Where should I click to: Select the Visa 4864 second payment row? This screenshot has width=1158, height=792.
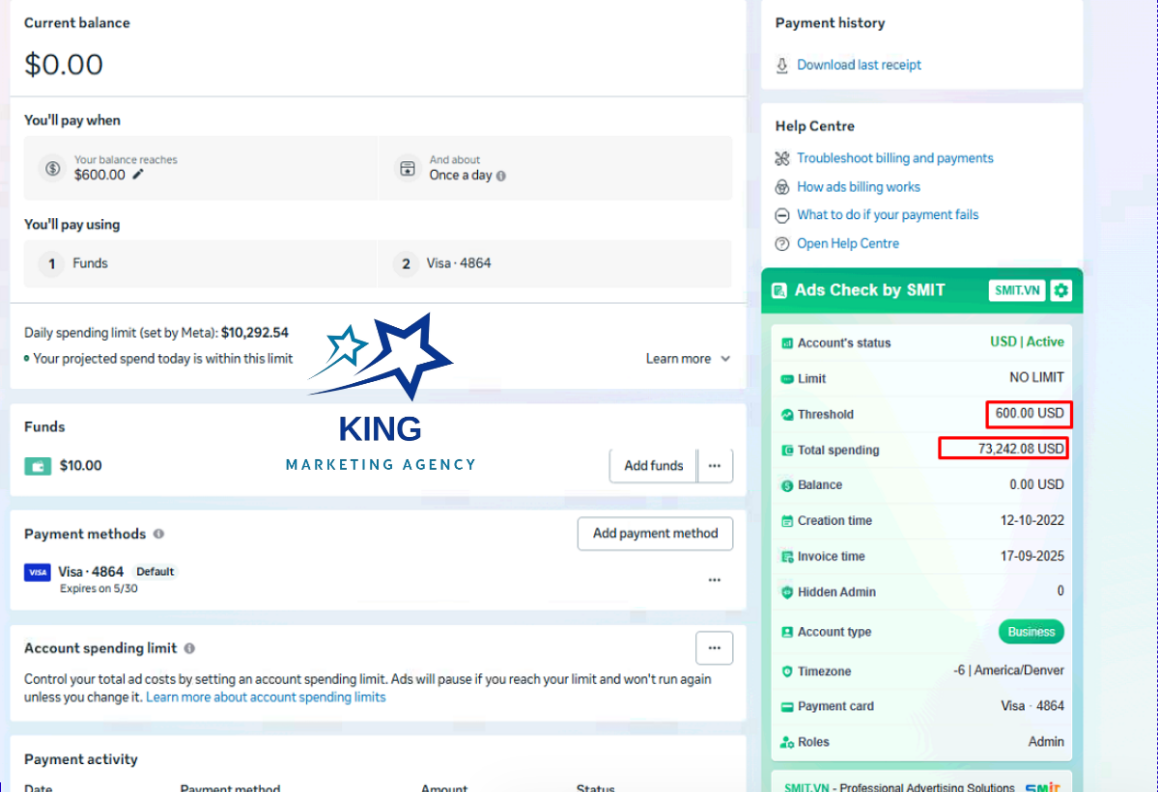[x=555, y=263]
